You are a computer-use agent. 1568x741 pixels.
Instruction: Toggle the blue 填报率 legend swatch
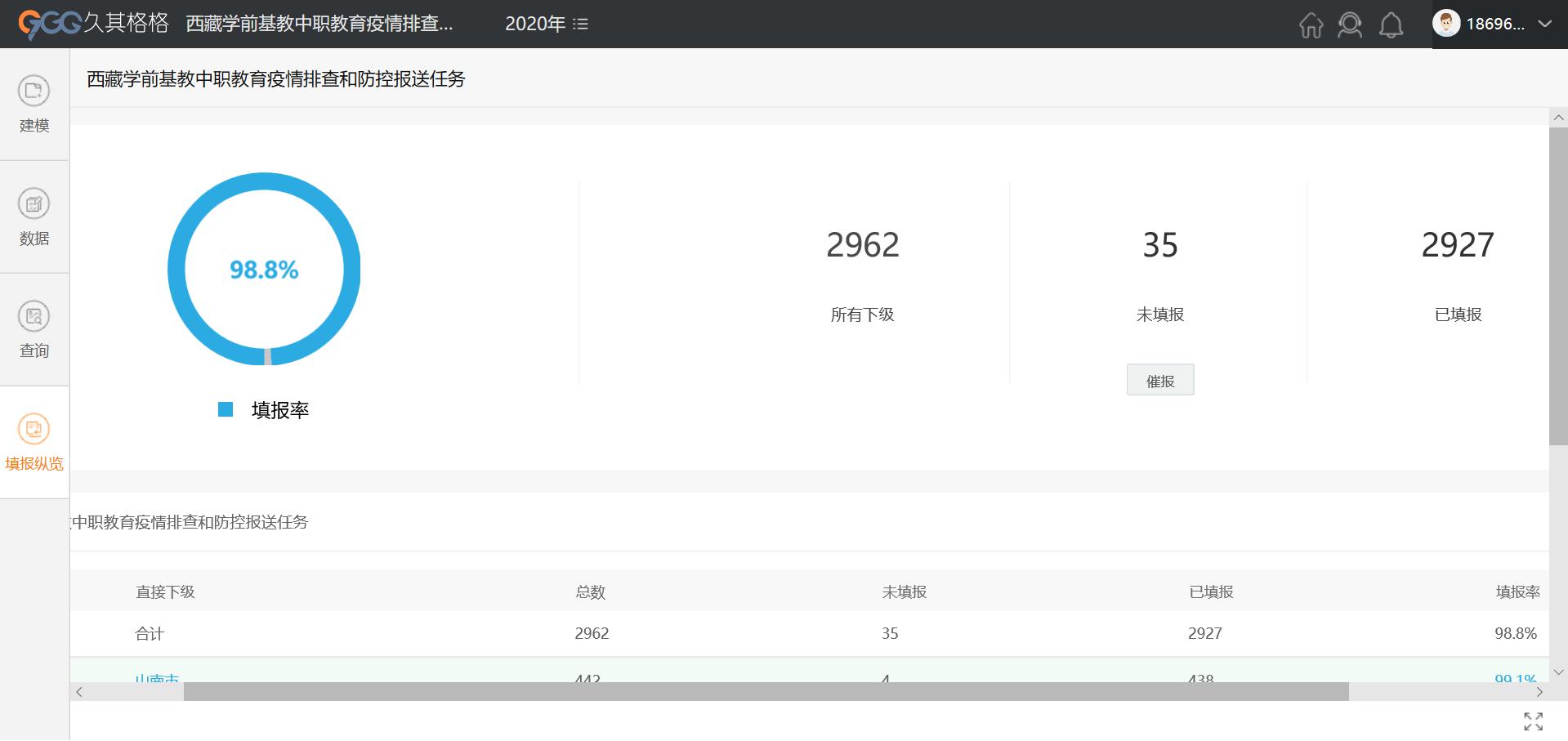(x=226, y=409)
